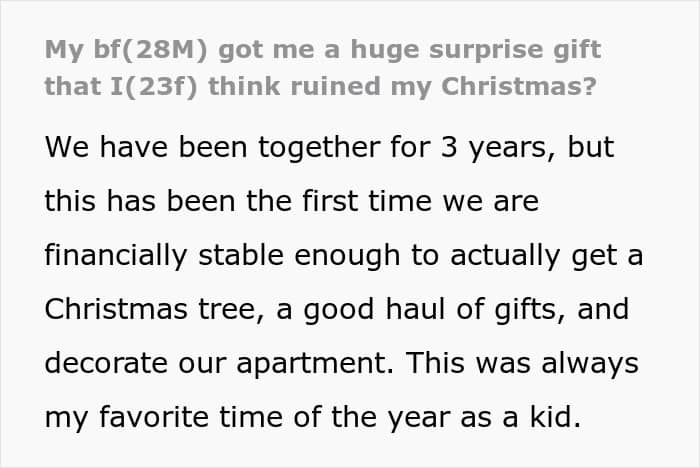Image resolution: width=700 pixels, height=468 pixels.
Task: Click the ending words "as a kid."
Action: [521, 417]
